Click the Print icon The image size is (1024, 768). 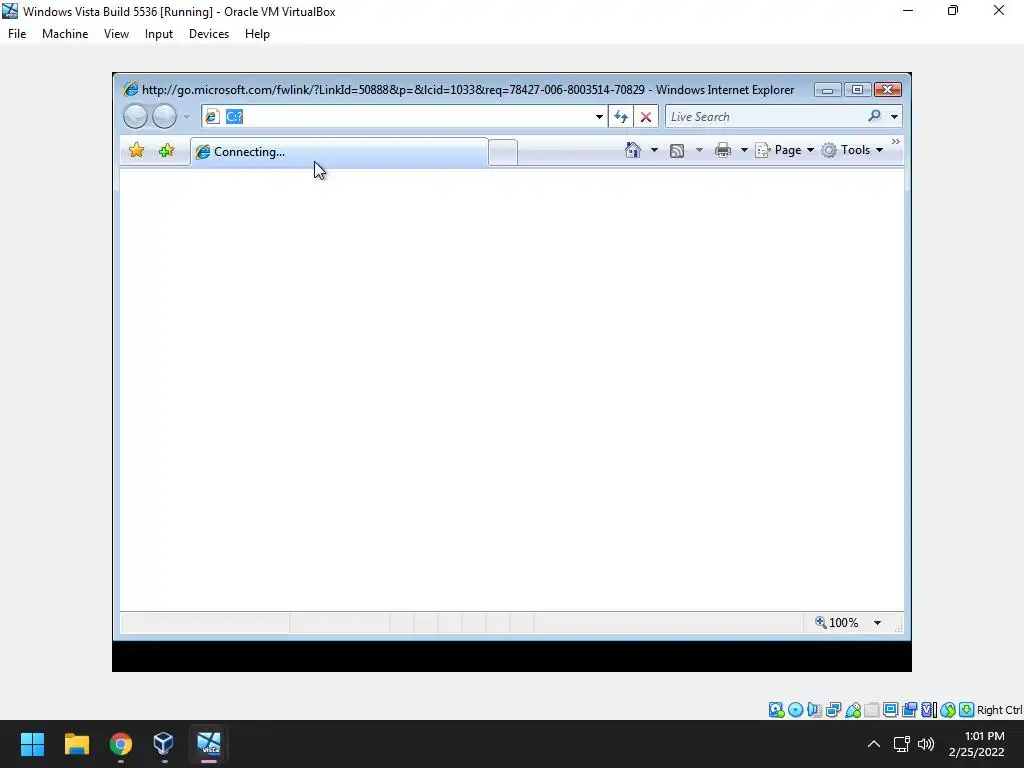(x=722, y=151)
